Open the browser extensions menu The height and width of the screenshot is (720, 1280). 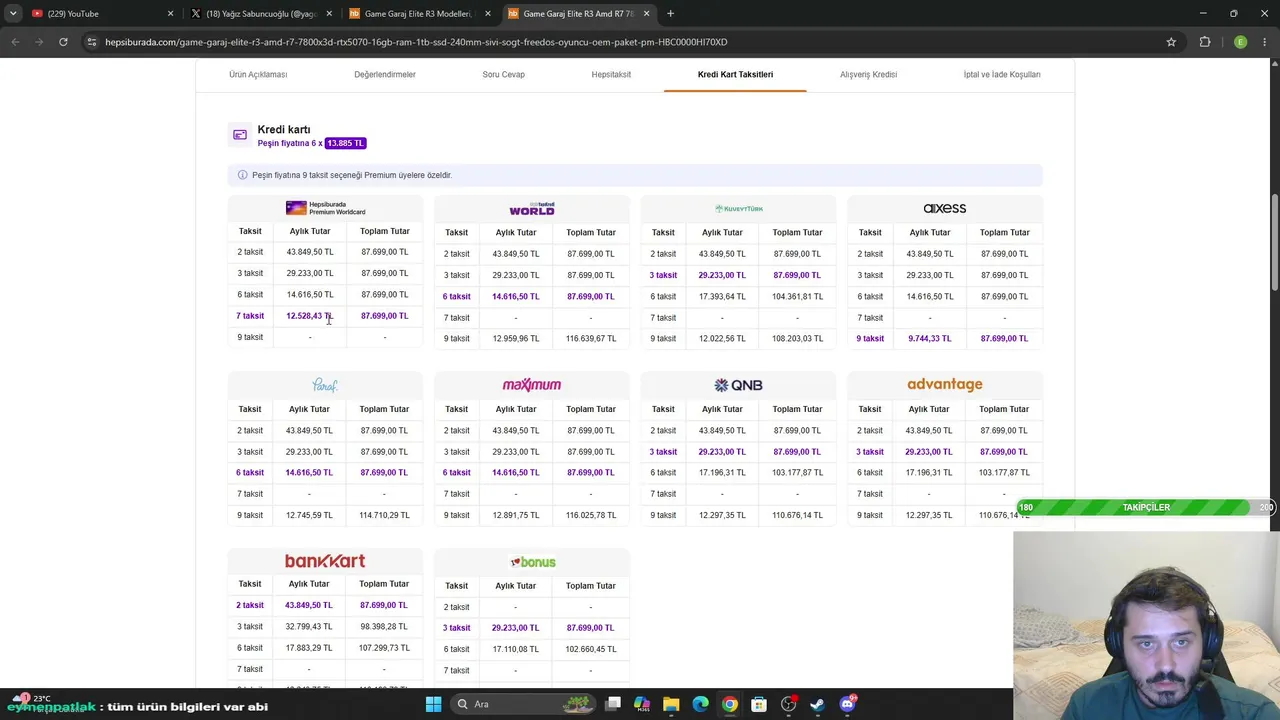(x=1205, y=42)
